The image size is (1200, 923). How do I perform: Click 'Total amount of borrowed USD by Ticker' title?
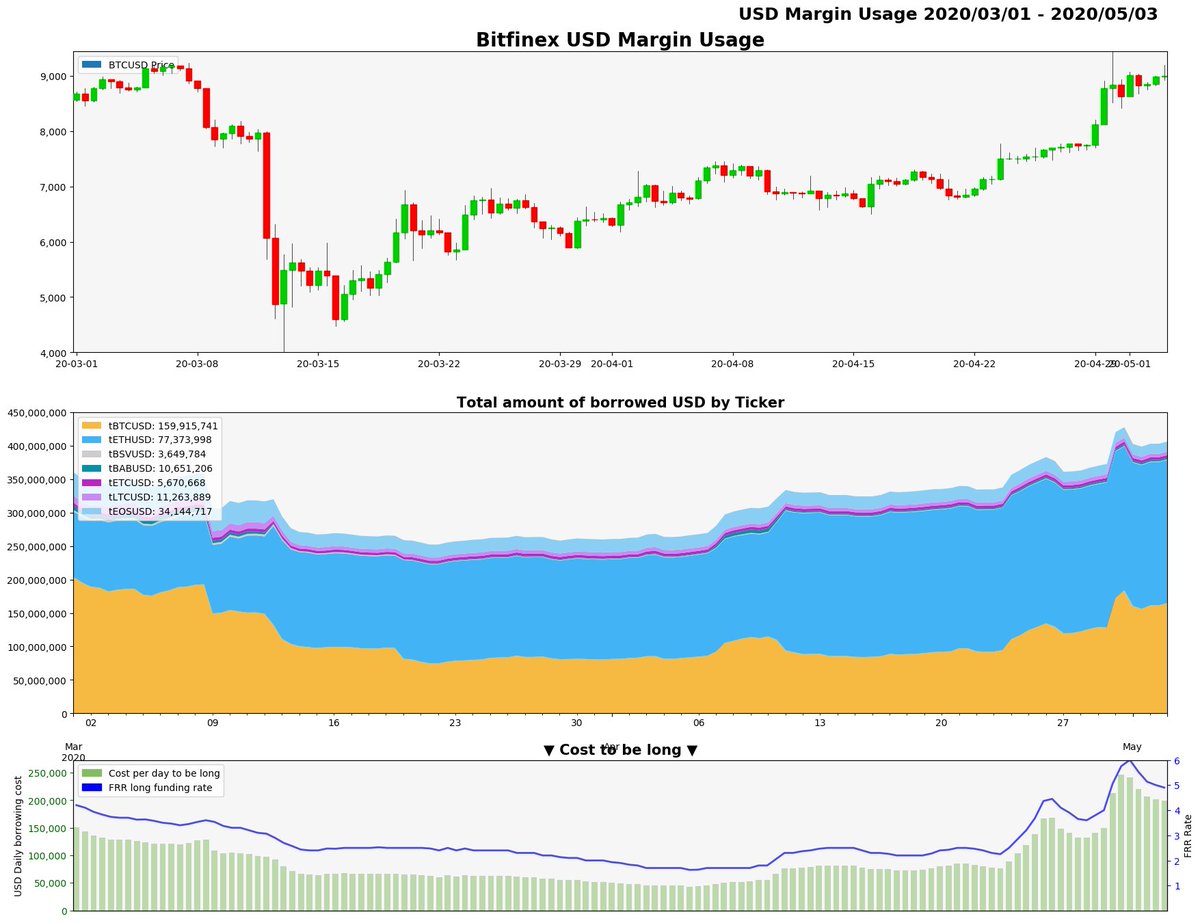click(x=620, y=403)
